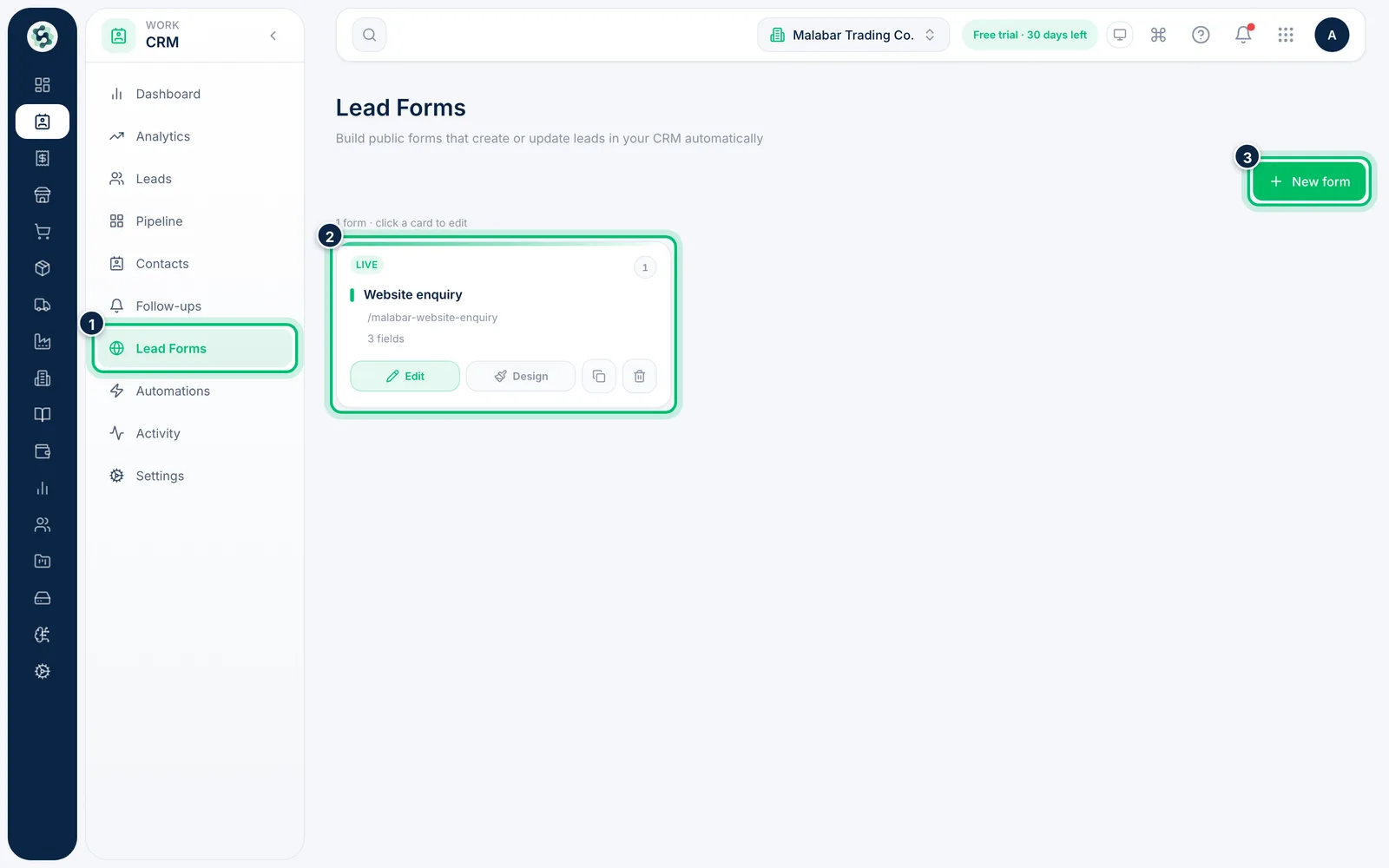
Task: Click Design on Website enquiry card
Action: [521, 376]
